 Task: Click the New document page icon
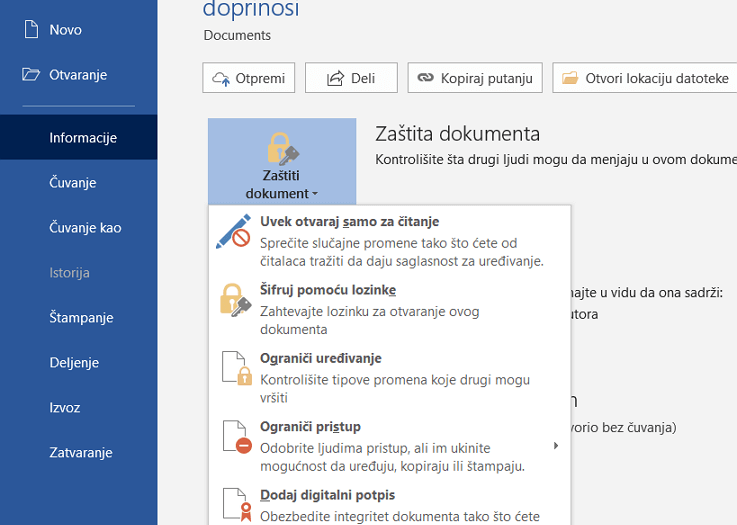click(x=30, y=30)
